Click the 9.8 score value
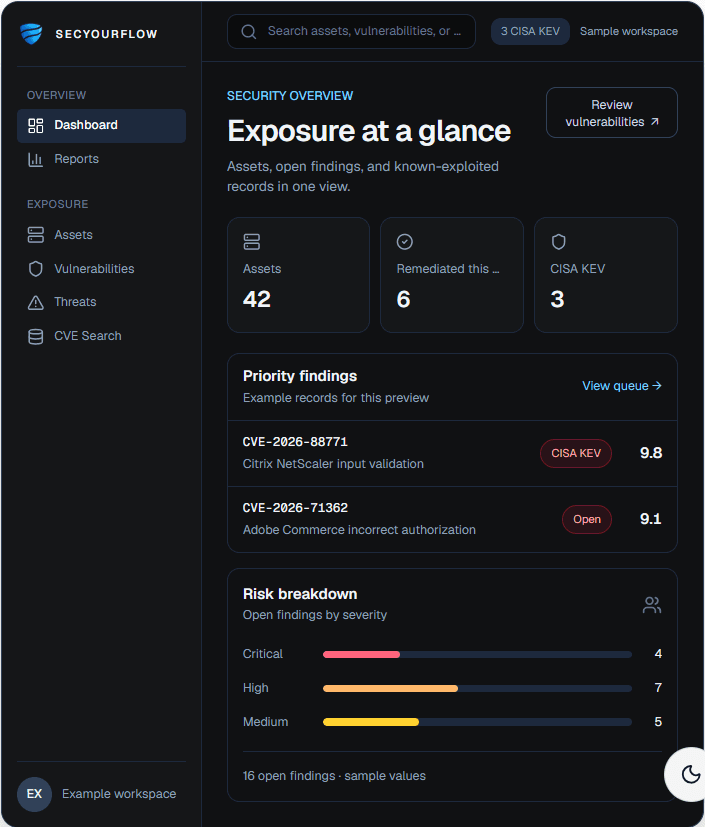 click(x=651, y=453)
